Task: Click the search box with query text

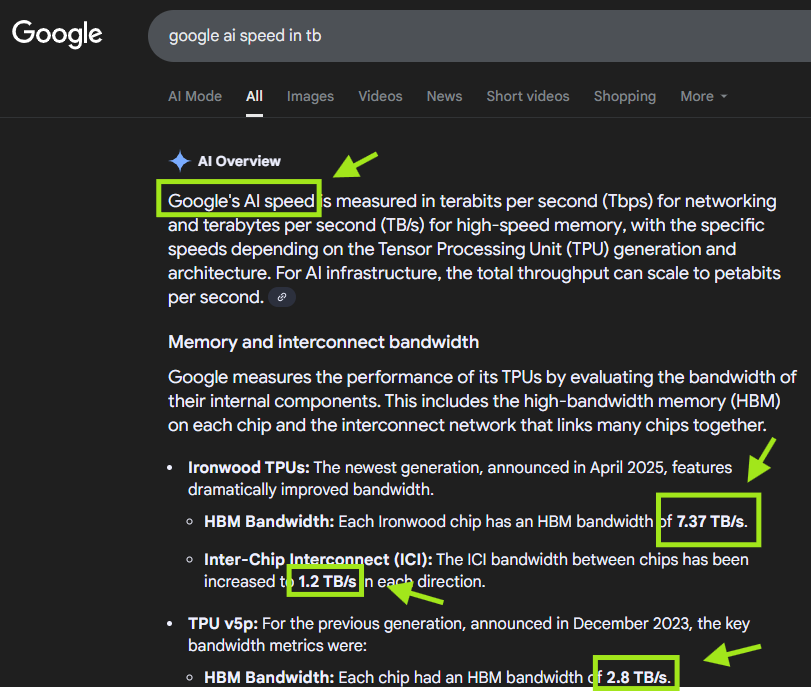Action: pos(479,36)
